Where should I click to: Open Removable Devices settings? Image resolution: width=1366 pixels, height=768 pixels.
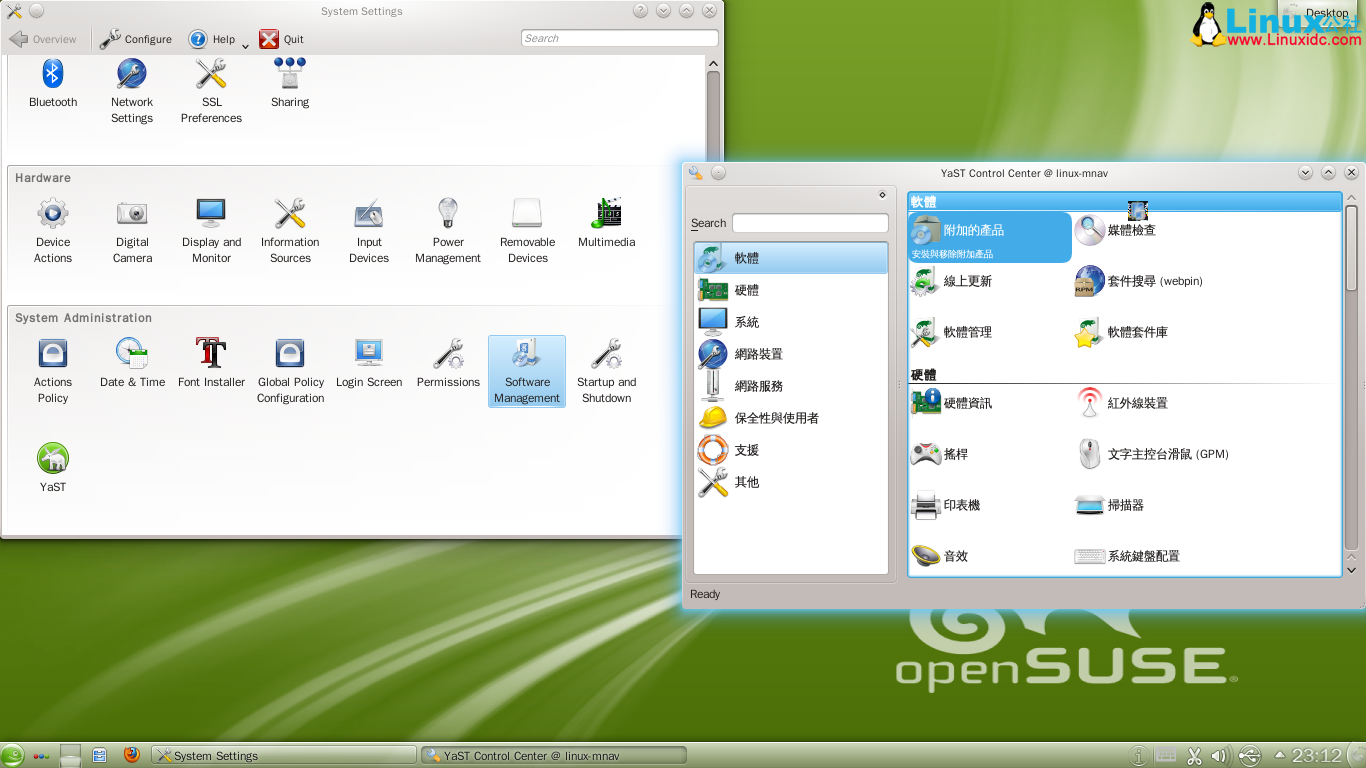coord(527,231)
